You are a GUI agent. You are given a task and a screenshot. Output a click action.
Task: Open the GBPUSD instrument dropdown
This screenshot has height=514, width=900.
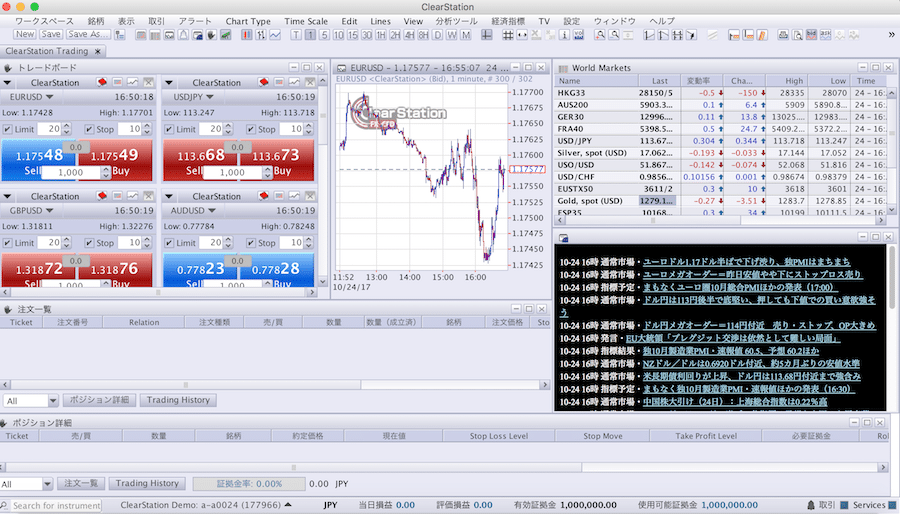click(49, 211)
